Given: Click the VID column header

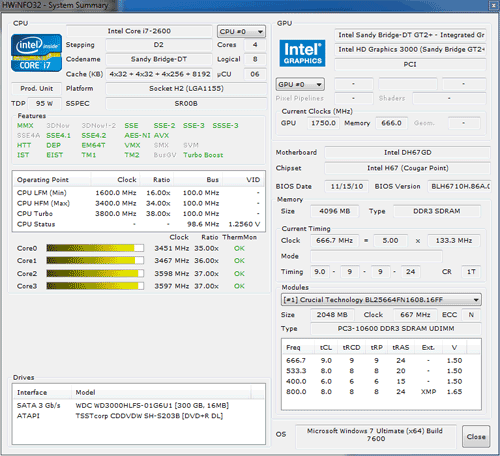Looking at the screenshot, I should click(x=244, y=180).
